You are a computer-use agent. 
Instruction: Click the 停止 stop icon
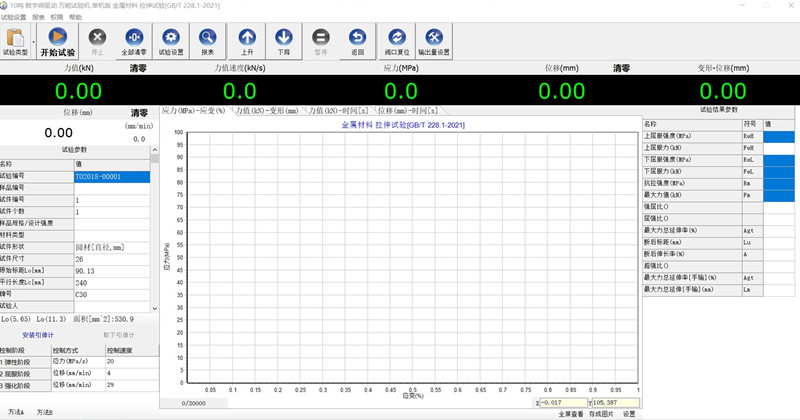[97, 41]
